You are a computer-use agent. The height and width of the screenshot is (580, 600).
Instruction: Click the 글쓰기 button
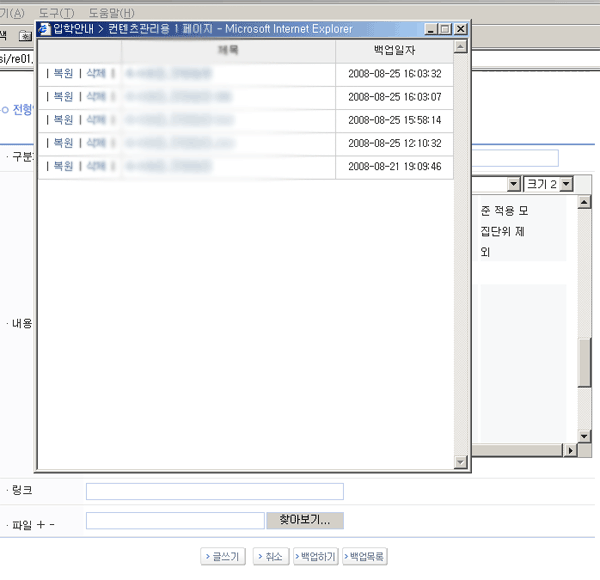223,556
